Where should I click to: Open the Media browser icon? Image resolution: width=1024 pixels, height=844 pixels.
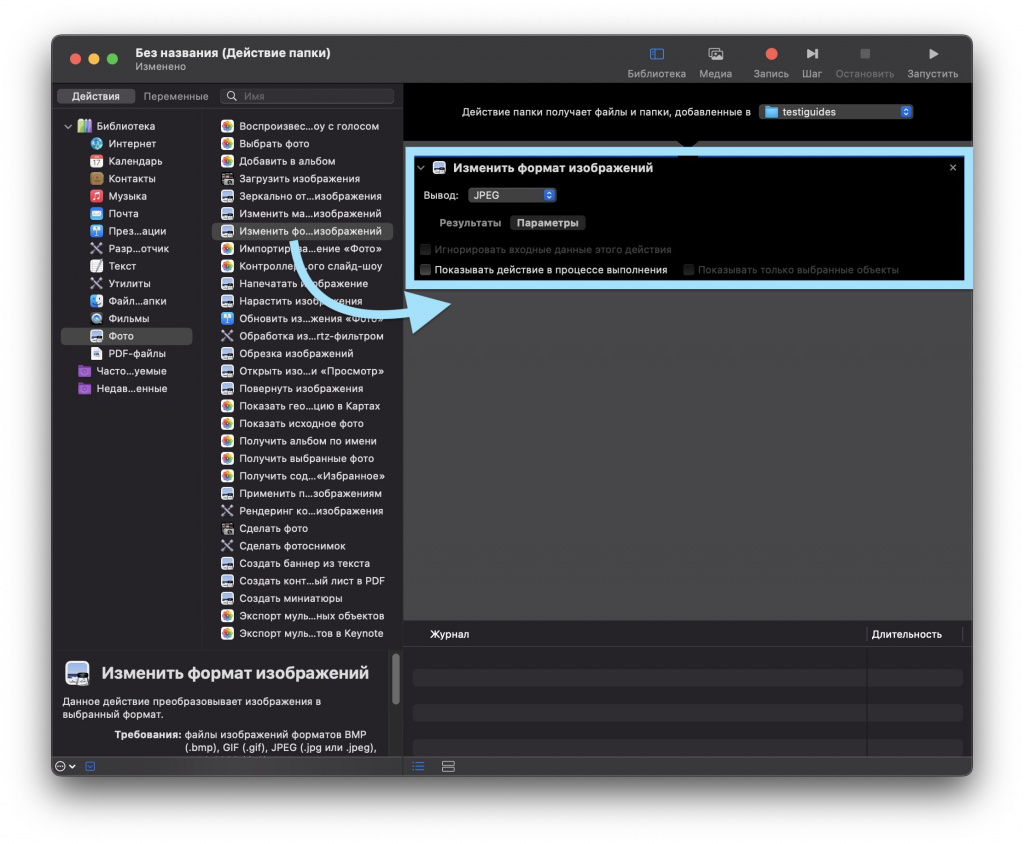coord(715,55)
